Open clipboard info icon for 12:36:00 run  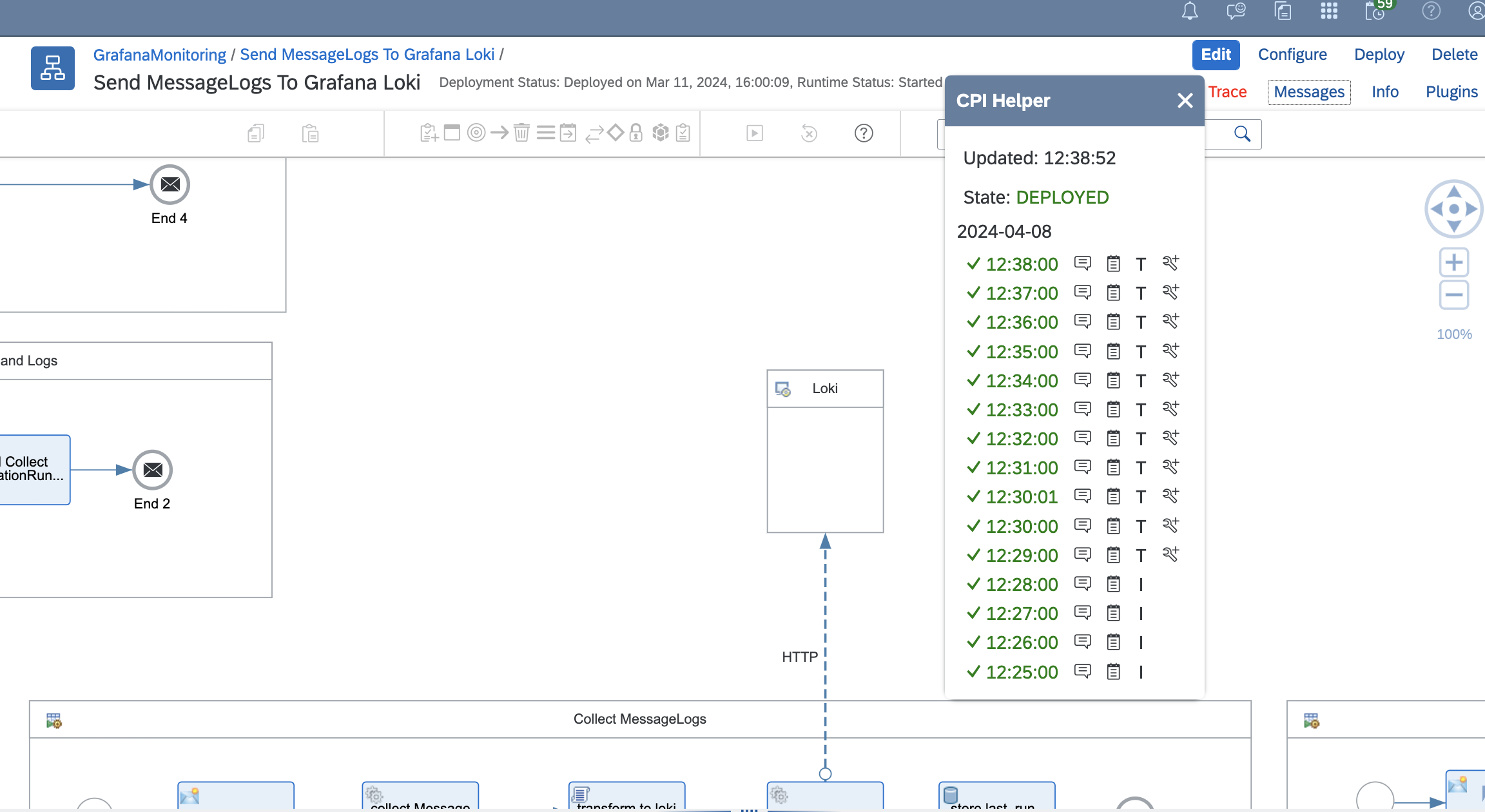click(x=1113, y=322)
